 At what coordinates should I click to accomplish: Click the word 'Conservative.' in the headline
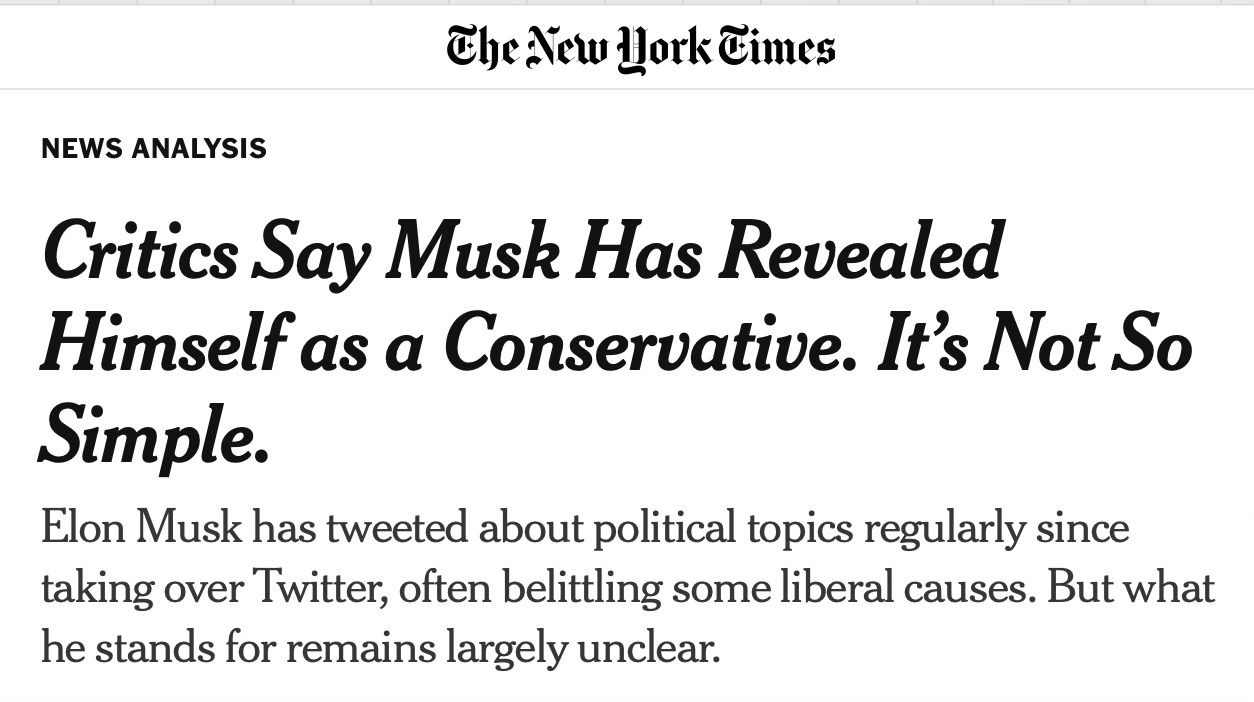(650, 345)
